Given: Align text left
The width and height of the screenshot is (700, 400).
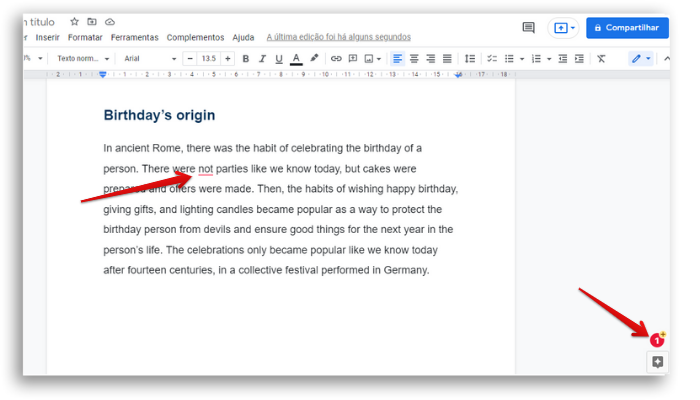Looking at the screenshot, I should [397, 58].
